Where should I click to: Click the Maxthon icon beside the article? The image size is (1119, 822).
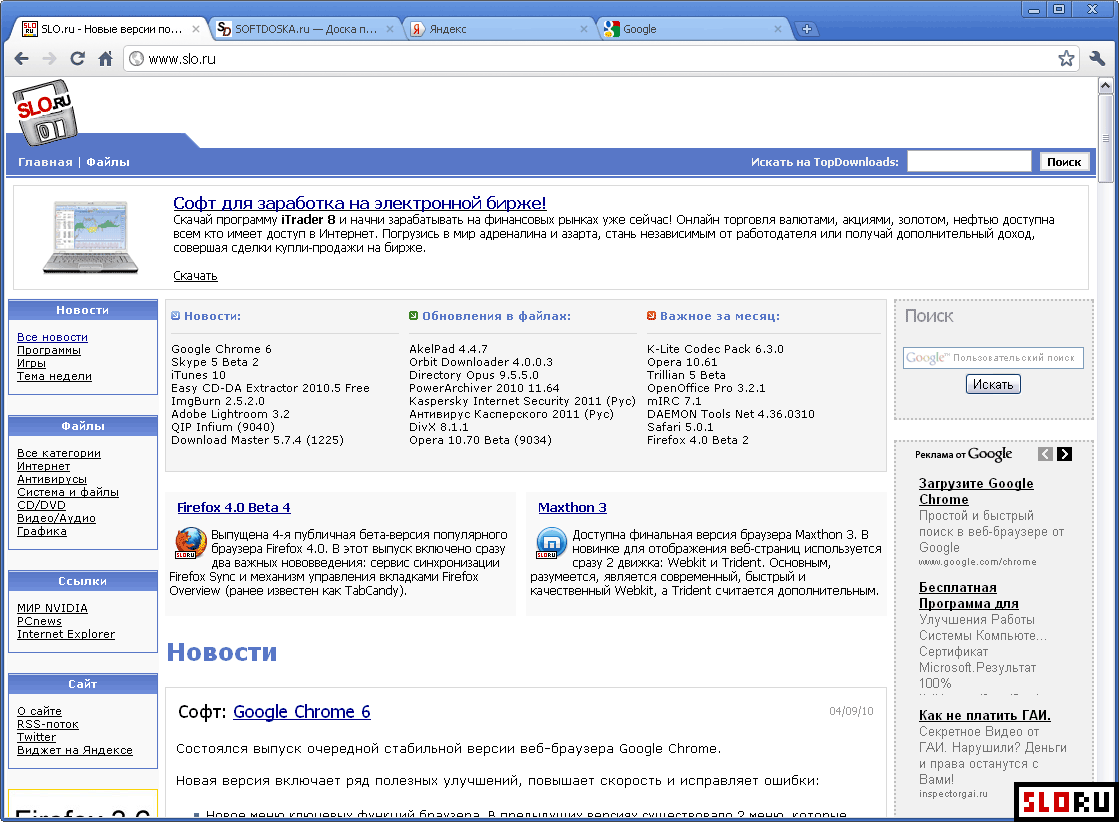click(551, 542)
